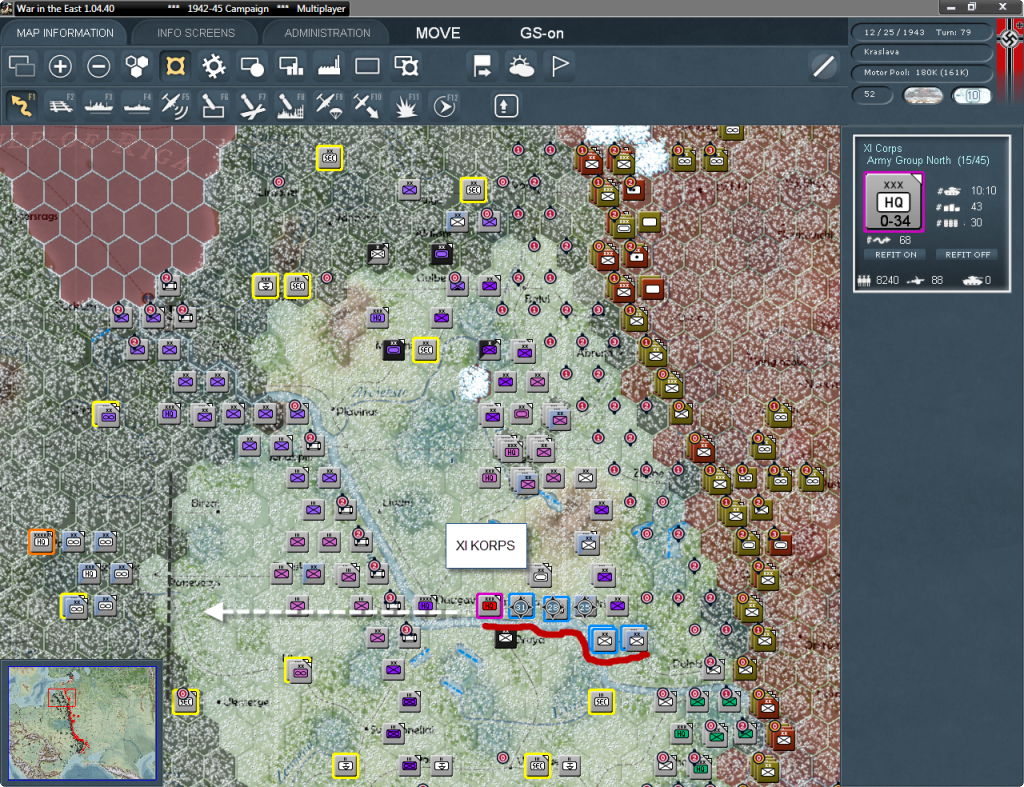
Task: Click the flag with arrow icon
Action: pyautogui.click(x=483, y=66)
